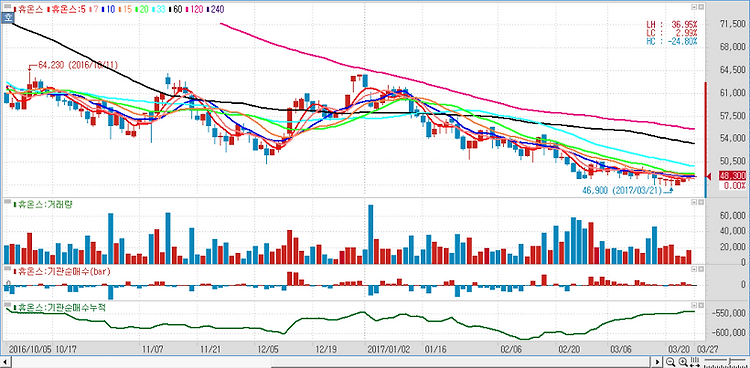This screenshot has height=368, width=750.
Task: Select the 240-day moving average legend
Action: (x=216, y=9)
